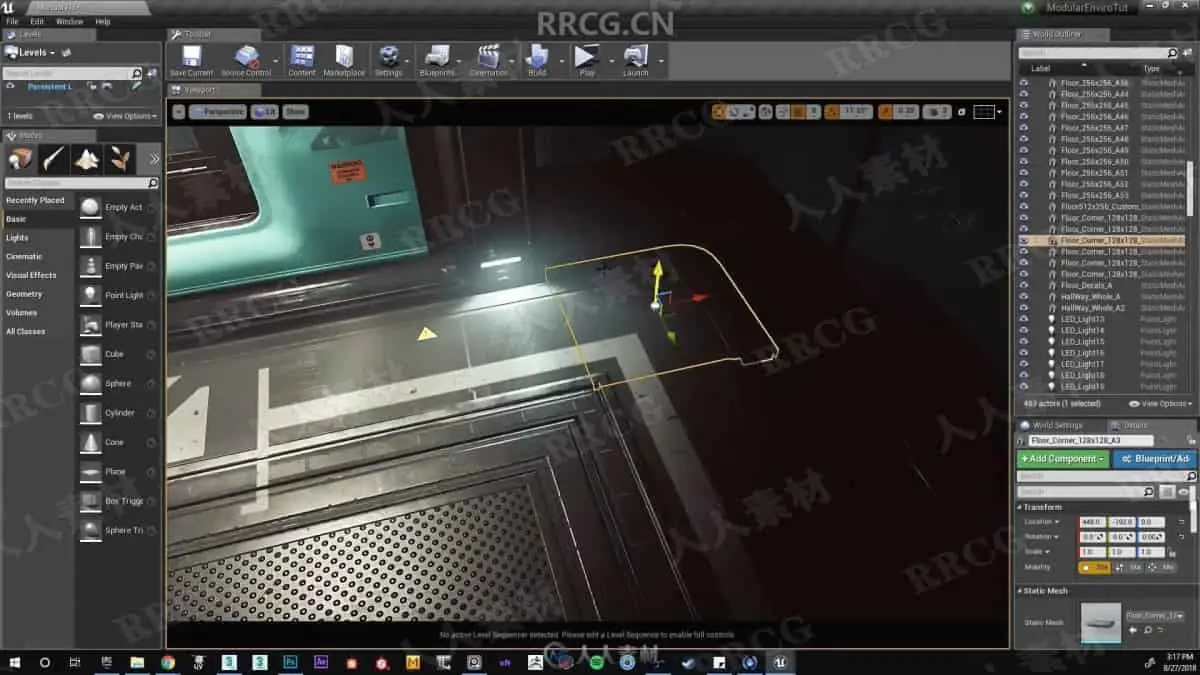Select the All Classes category
1200x675 pixels.
point(37,331)
